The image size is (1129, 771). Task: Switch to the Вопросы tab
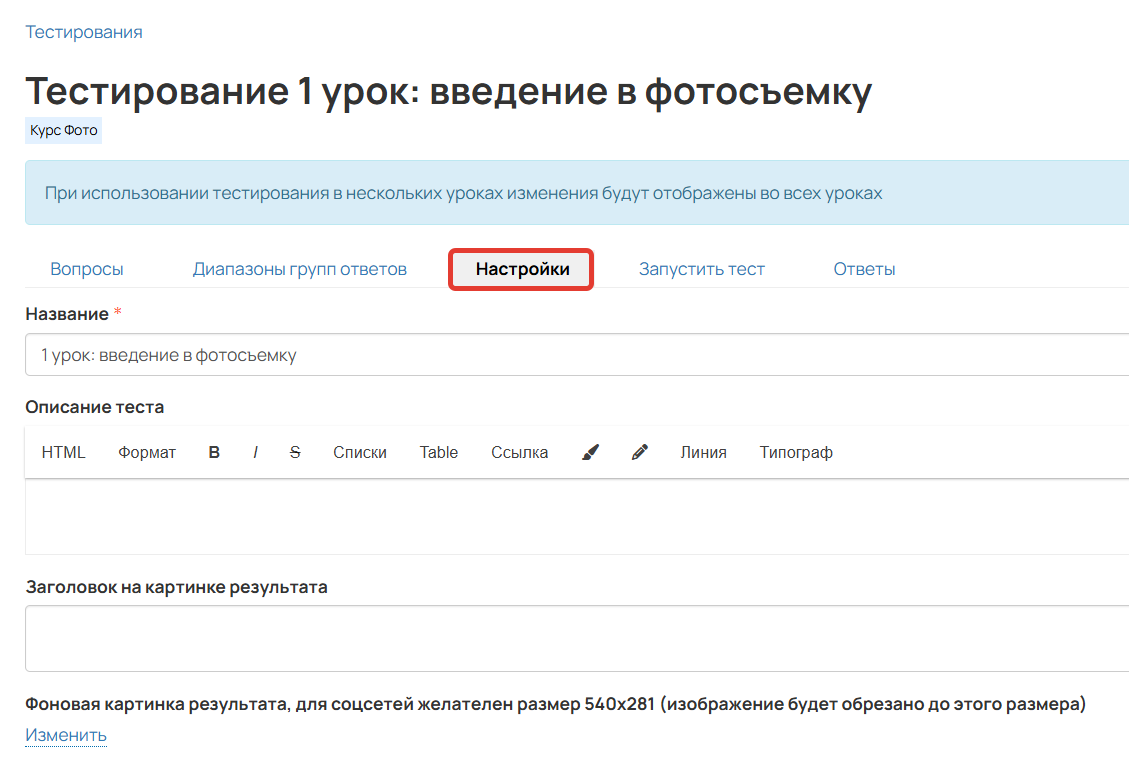point(86,268)
